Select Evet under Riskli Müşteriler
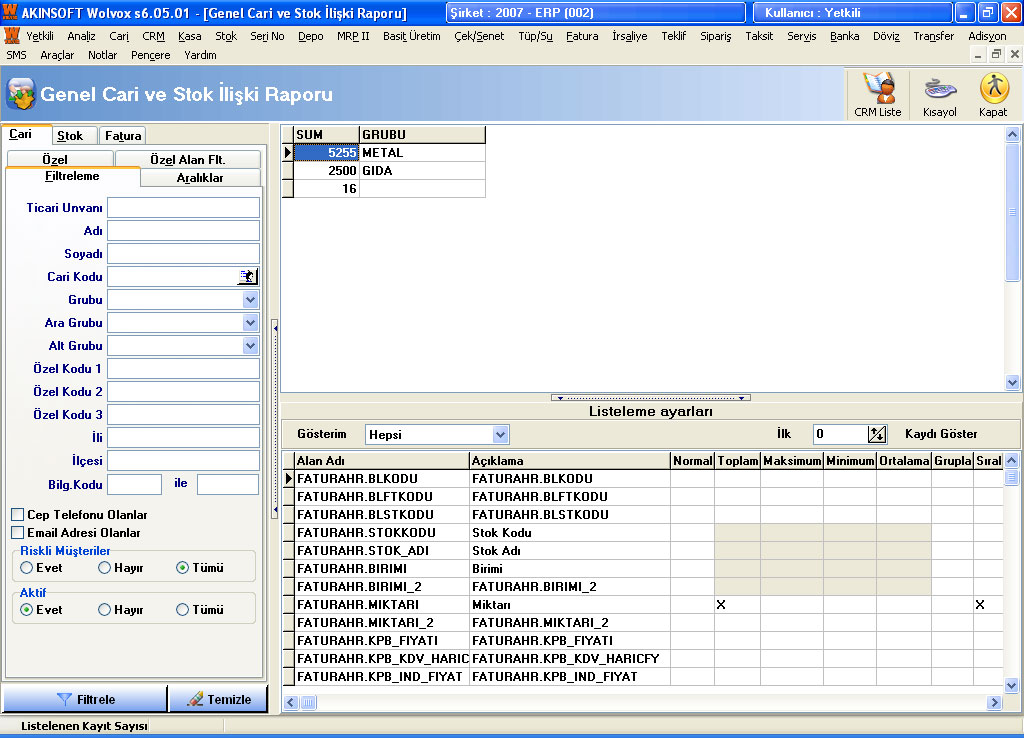This screenshot has height=738, width=1024. tap(27, 568)
